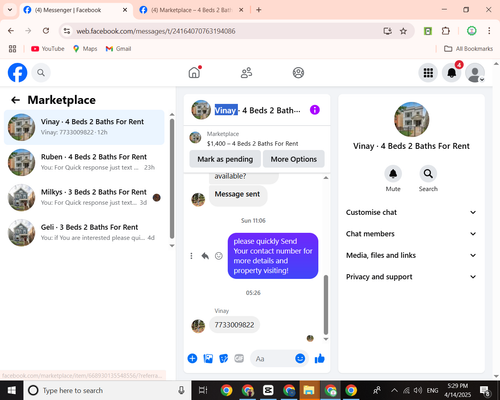Open the Facebook menu grid icon
The height and width of the screenshot is (400, 500).
click(428, 73)
